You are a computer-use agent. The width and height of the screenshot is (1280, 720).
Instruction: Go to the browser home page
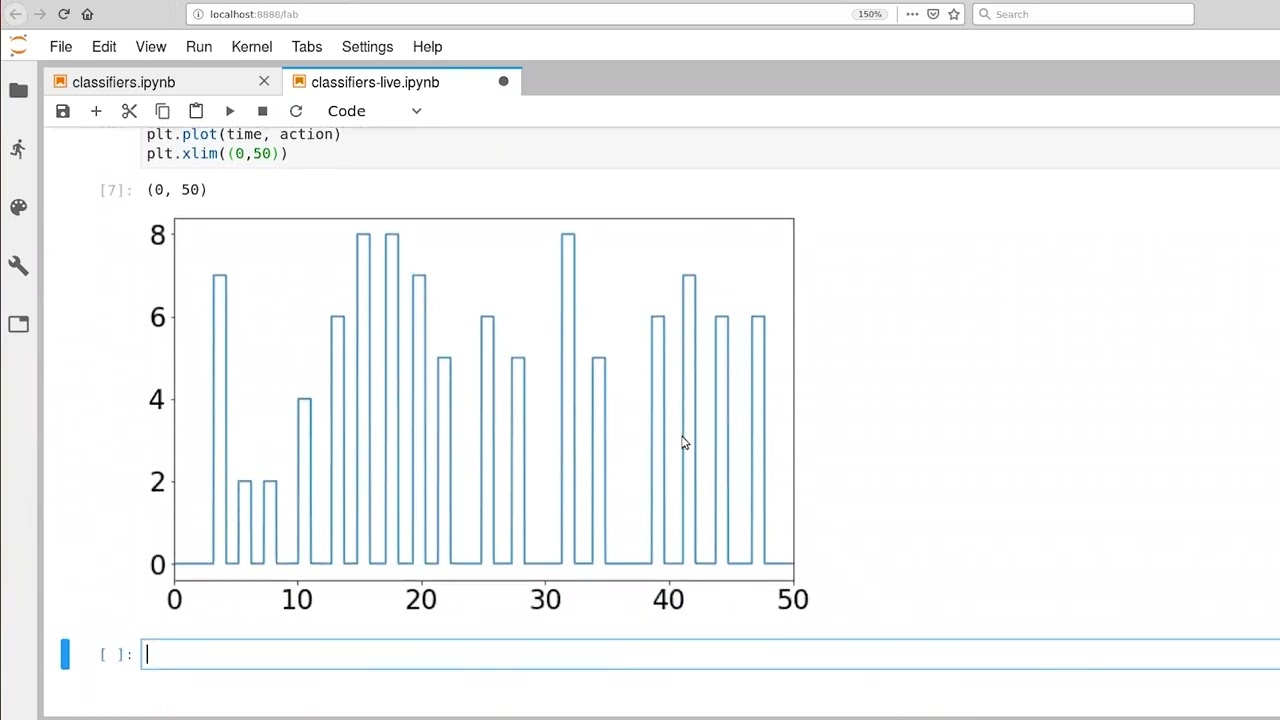pos(87,14)
